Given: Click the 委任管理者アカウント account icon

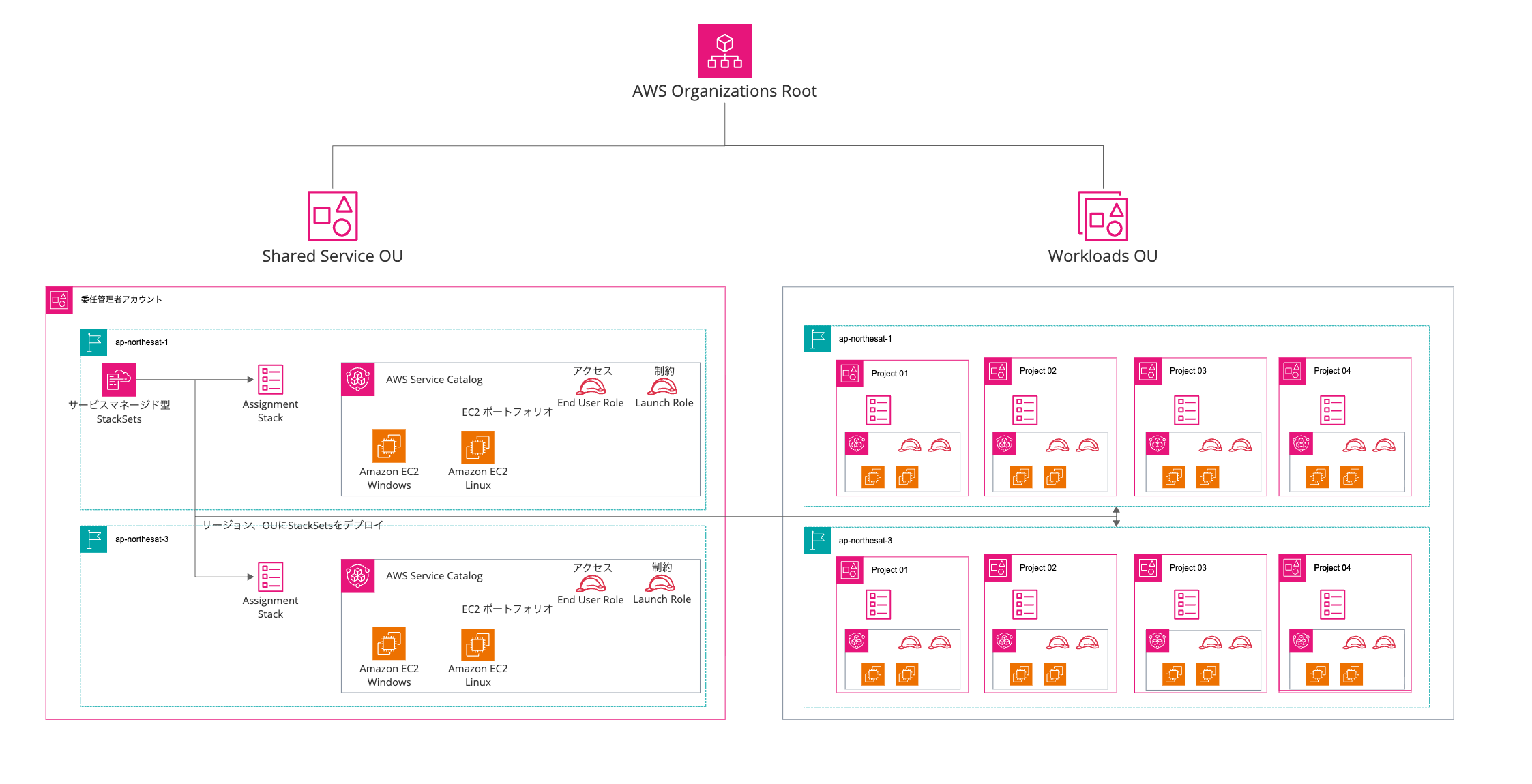Looking at the screenshot, I should tap(59, 299).
